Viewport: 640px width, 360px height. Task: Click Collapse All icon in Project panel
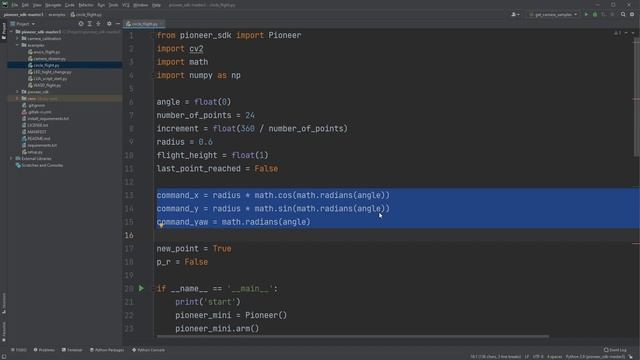pos(98,24)
